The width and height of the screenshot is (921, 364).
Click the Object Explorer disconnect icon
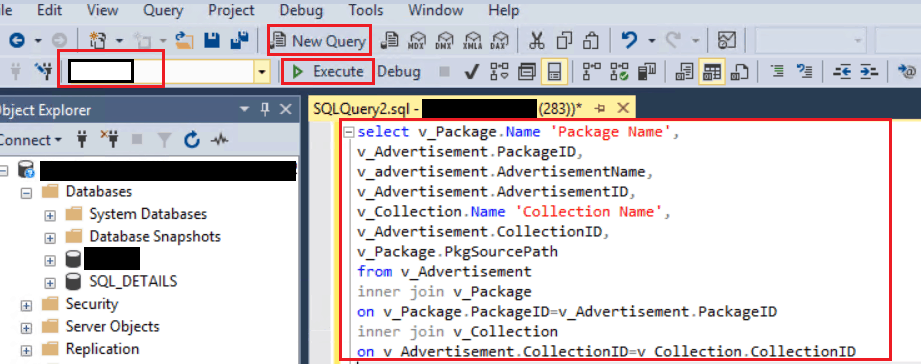tap(109, 140)
